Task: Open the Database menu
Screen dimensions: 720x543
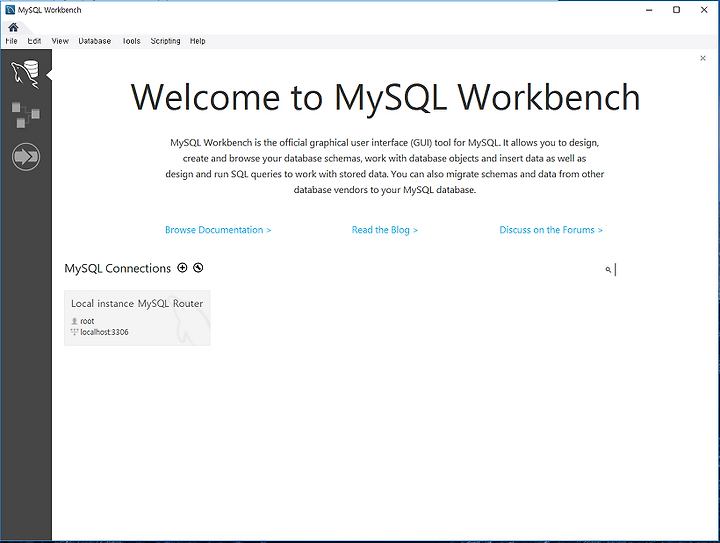Action: (95, 41)
